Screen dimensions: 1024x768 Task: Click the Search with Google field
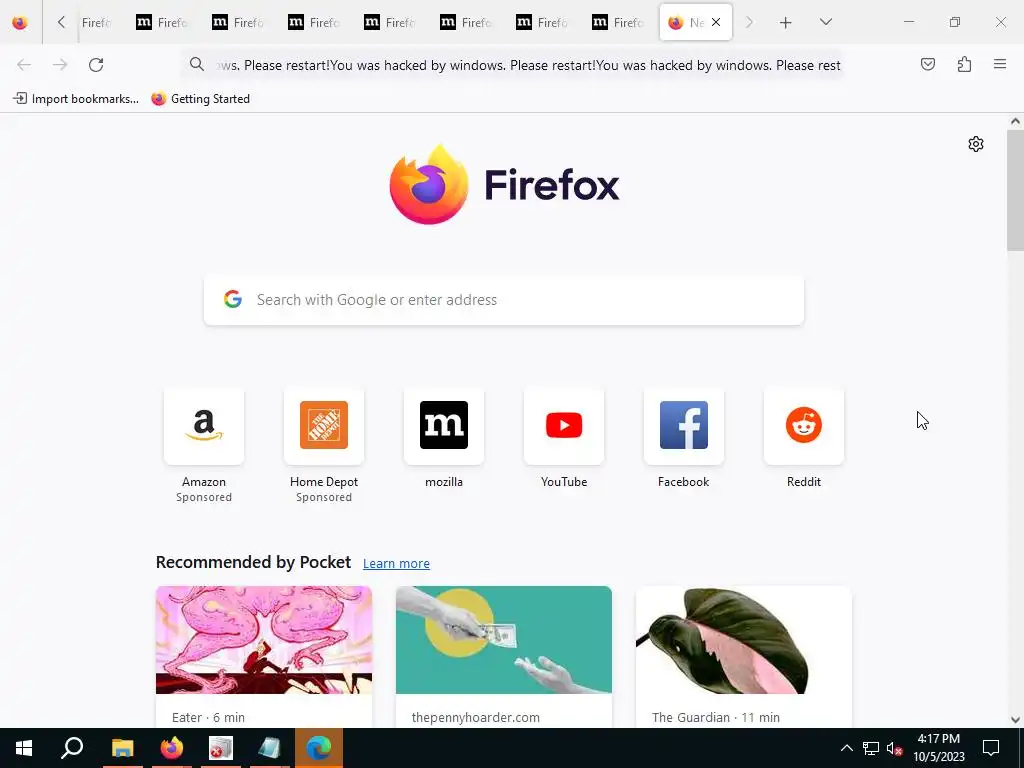(x=504, y=300)
